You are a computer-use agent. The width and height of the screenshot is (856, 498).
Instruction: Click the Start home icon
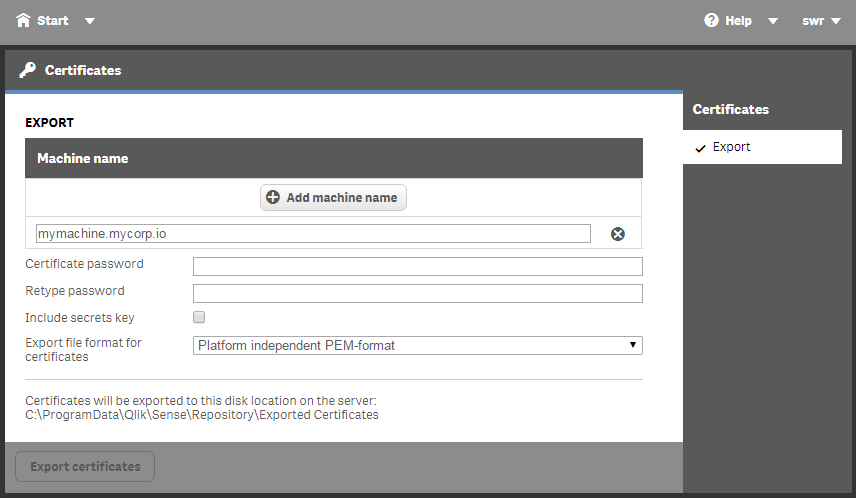pos(23,20)
